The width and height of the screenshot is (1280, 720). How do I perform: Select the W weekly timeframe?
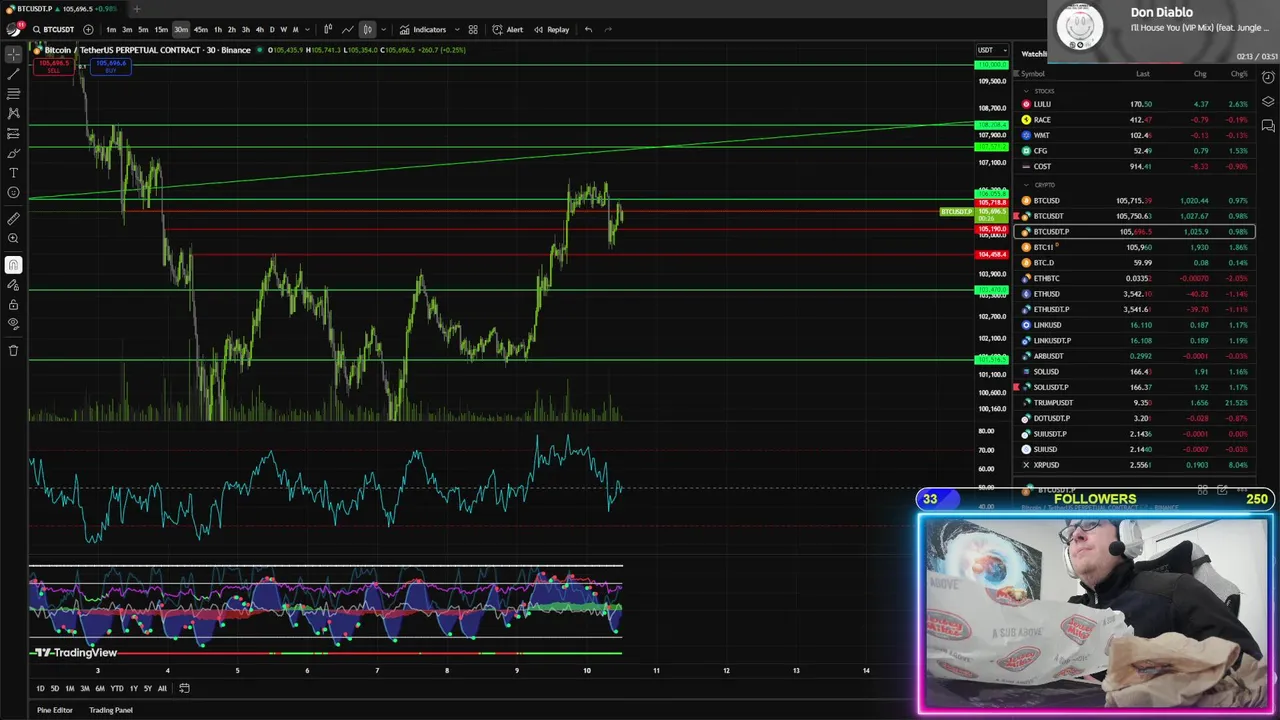click(x=283, y=29)
